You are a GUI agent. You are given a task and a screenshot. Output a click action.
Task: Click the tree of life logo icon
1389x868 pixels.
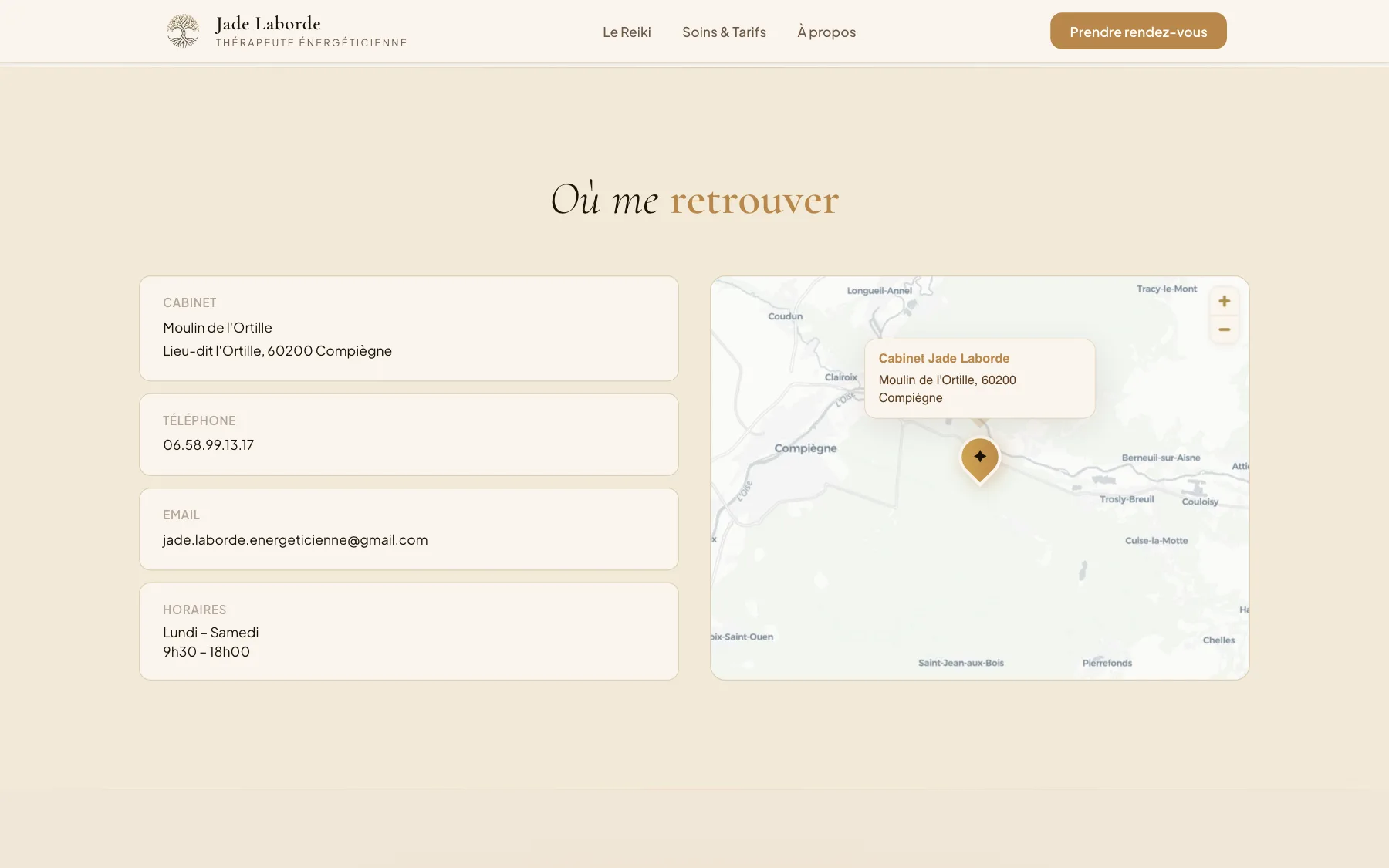[x=183, y=32]
